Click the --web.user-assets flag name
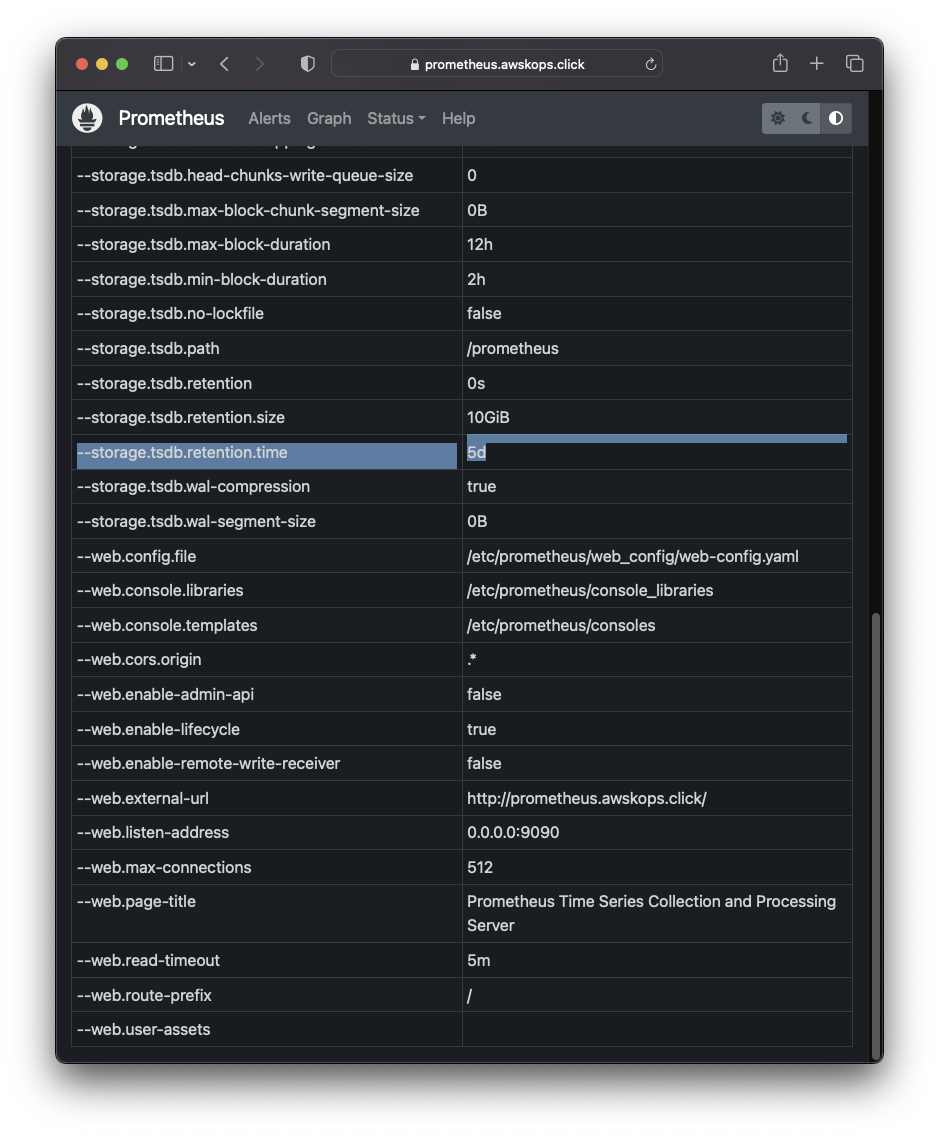 click(x=144, y=1030)
